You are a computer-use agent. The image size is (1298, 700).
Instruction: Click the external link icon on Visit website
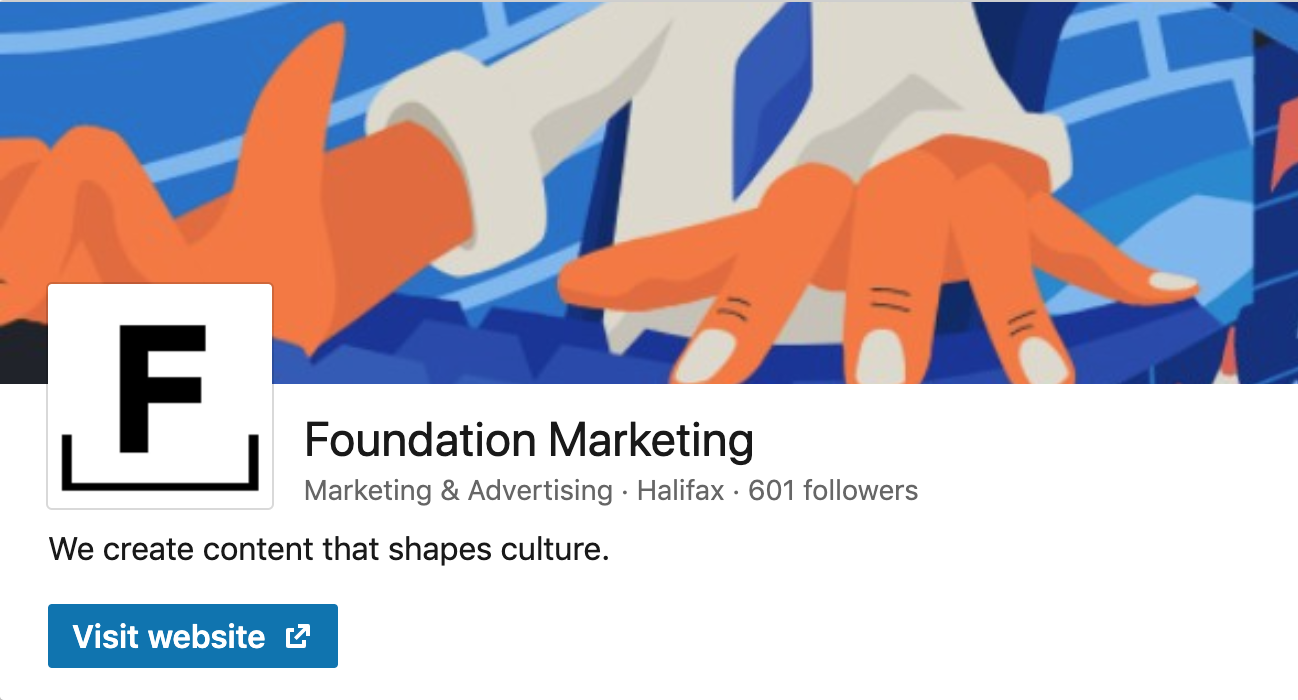pos(298,636)
